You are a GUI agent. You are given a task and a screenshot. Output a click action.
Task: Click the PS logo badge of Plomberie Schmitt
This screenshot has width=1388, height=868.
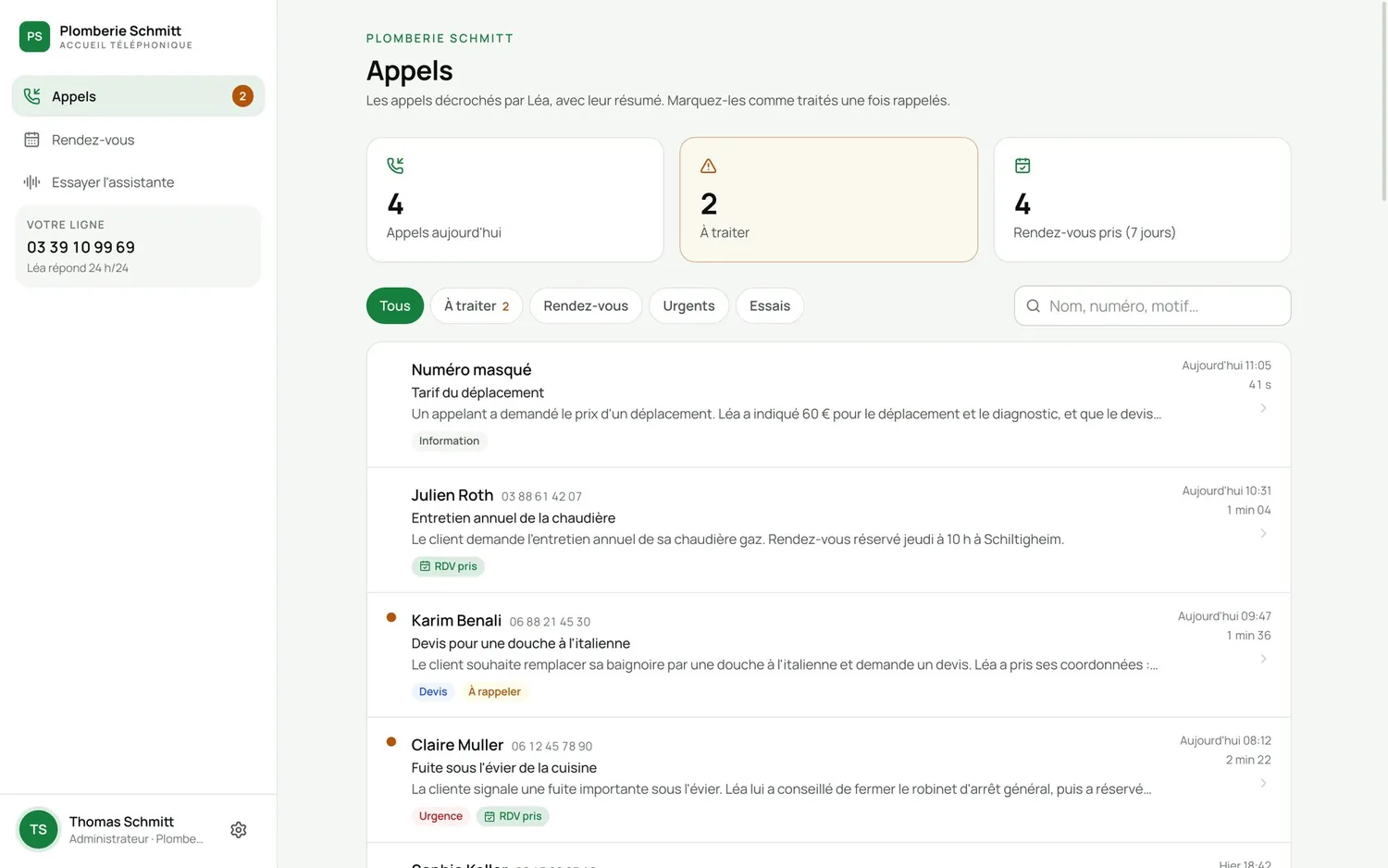(x=34, y=36)
